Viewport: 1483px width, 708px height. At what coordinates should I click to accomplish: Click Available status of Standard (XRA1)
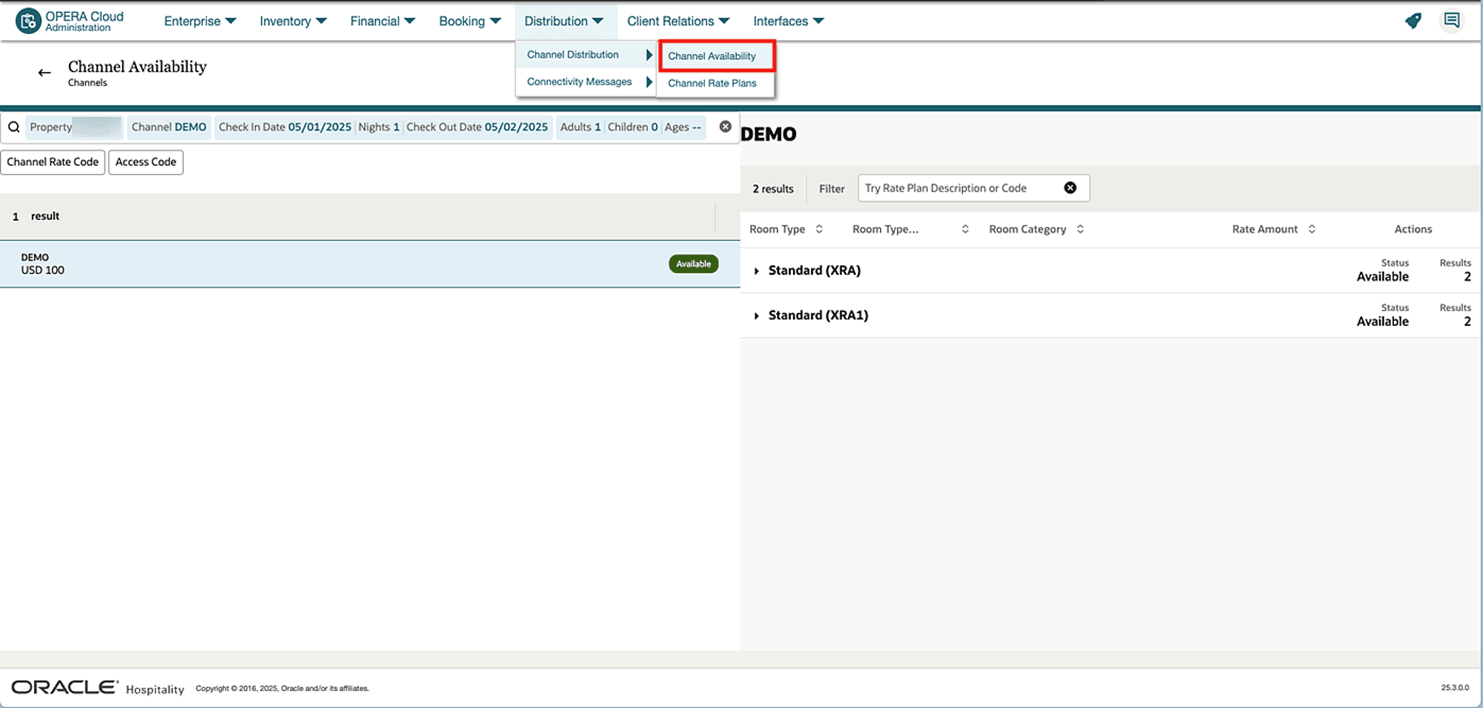1383,322
